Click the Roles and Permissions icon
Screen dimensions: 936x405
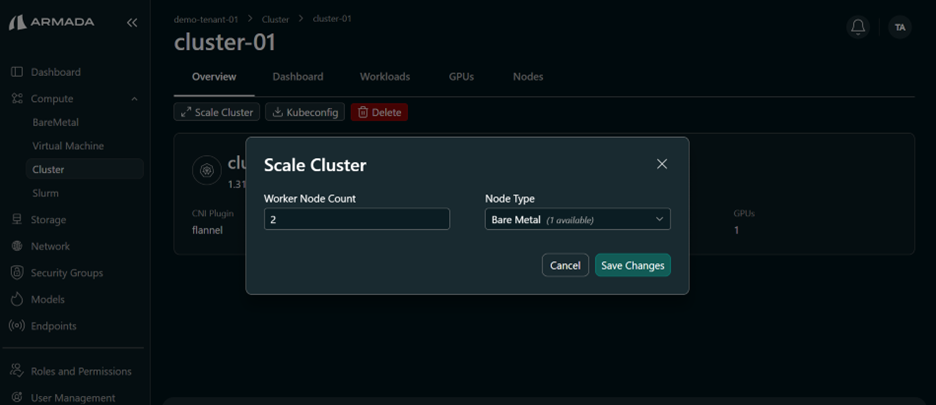coord(17,371)
